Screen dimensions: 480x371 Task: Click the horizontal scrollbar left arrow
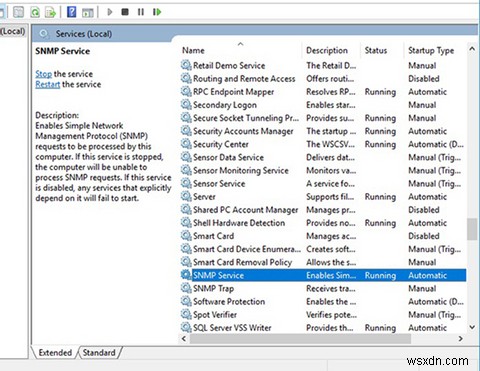pos(184,339)
